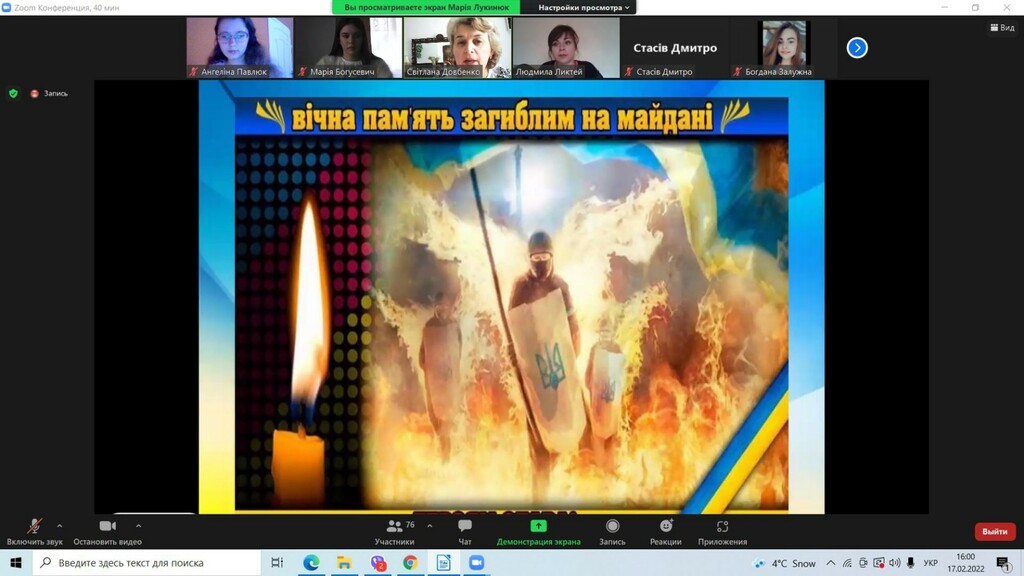Click the green encryption shield icon
The height and width of the screenshot is (576, 1024).
coord(13,93)
